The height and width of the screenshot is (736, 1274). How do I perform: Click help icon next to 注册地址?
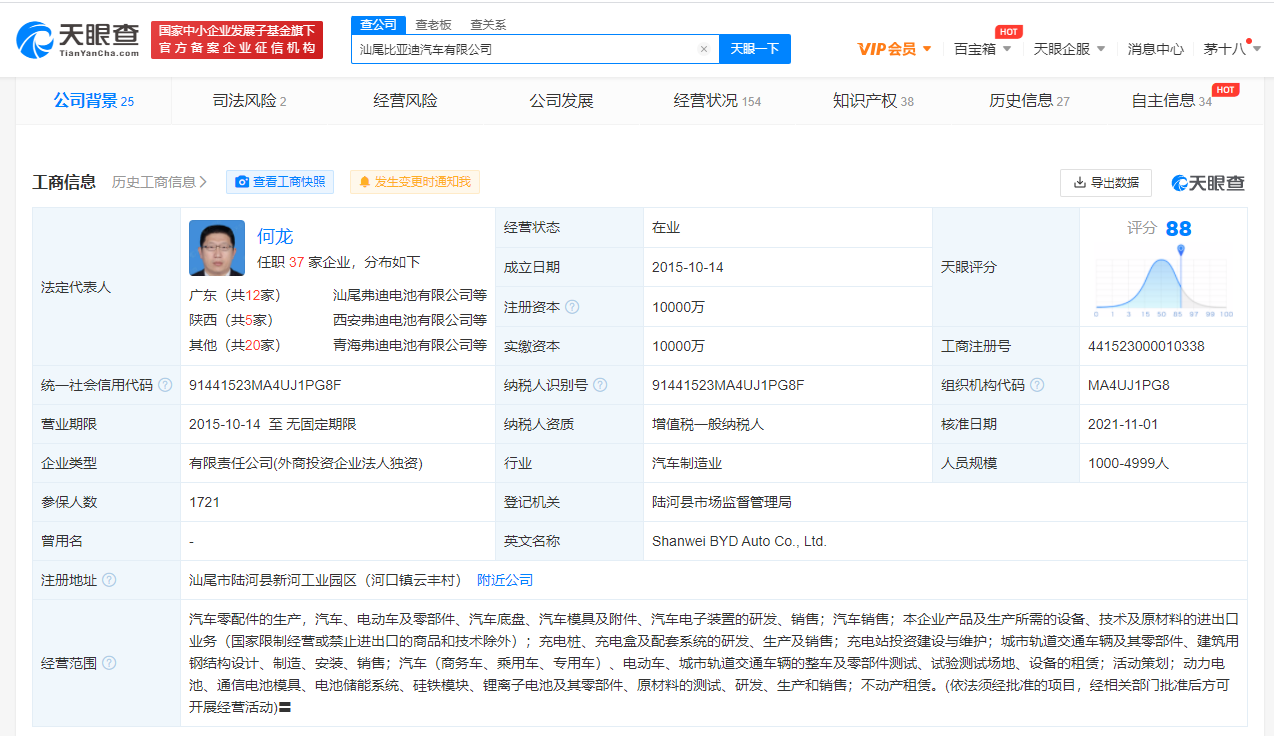click(x=109, y=580)
